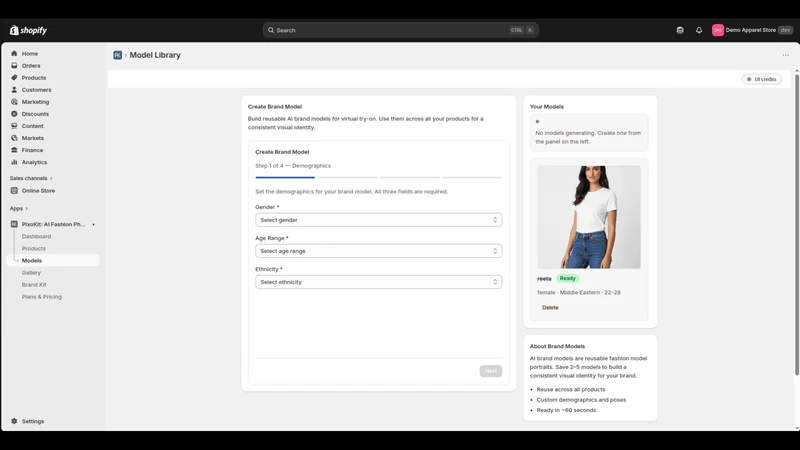Click "About Brand Models" heading

point(557,346)
